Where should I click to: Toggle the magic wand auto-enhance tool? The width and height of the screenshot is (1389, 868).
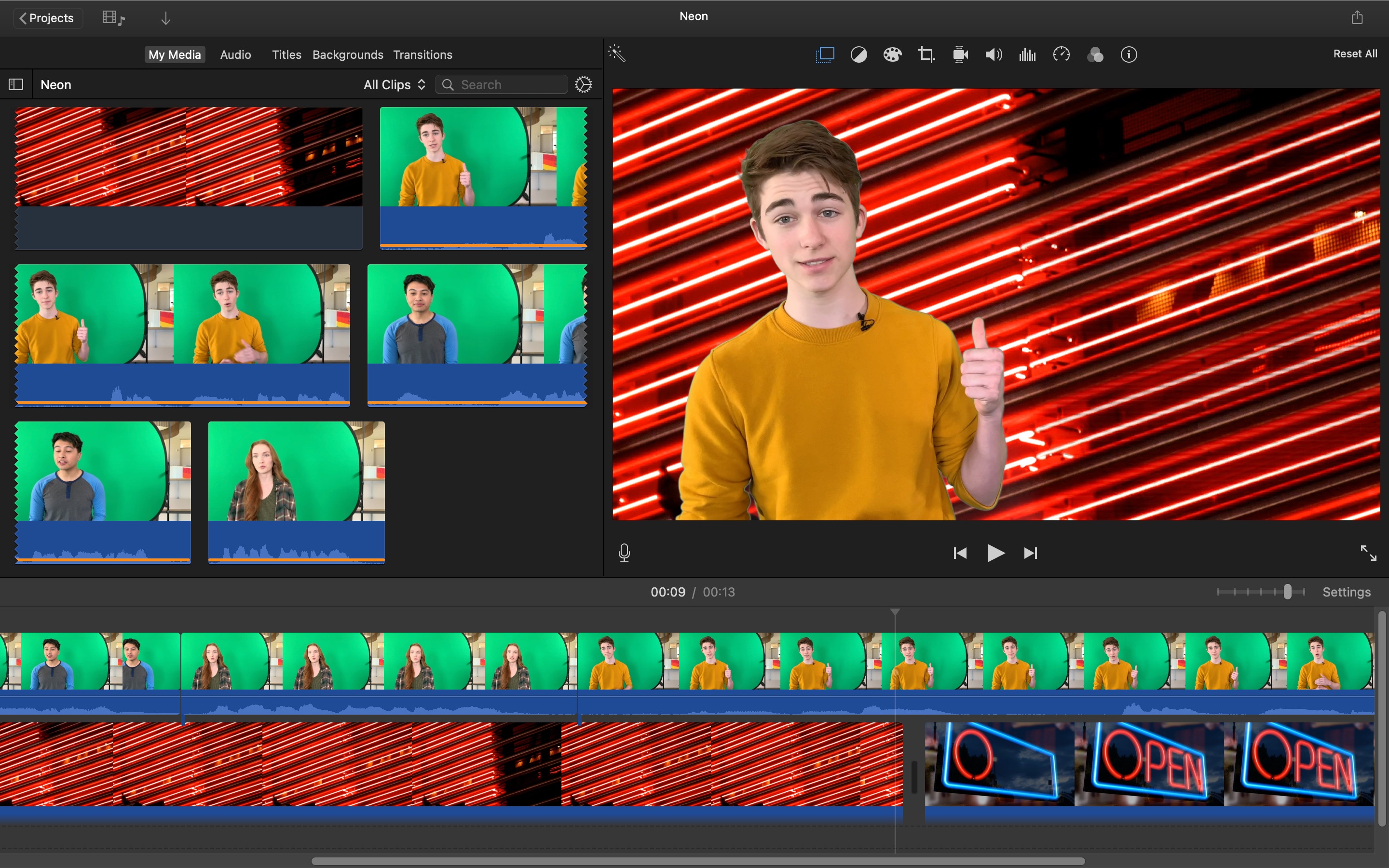coord(617,54)
